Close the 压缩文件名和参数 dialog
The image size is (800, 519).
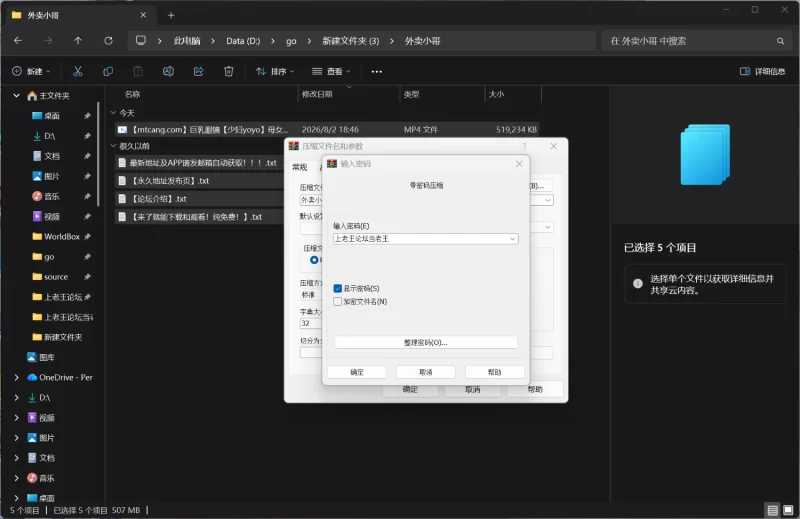tap(554, 146)
